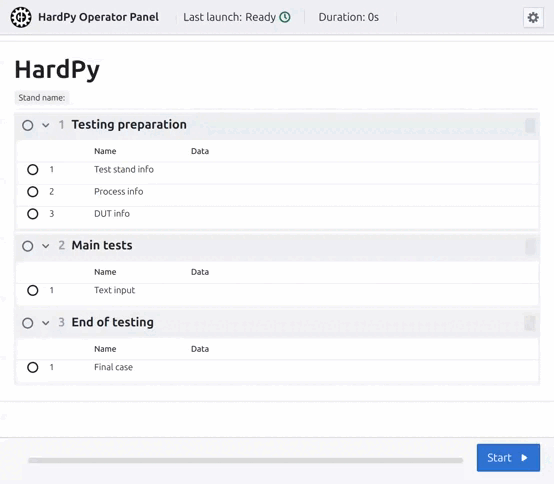Click the clock icon beside Ready status
The height and width of the screenshot is (484, 554).
point(285,17)
